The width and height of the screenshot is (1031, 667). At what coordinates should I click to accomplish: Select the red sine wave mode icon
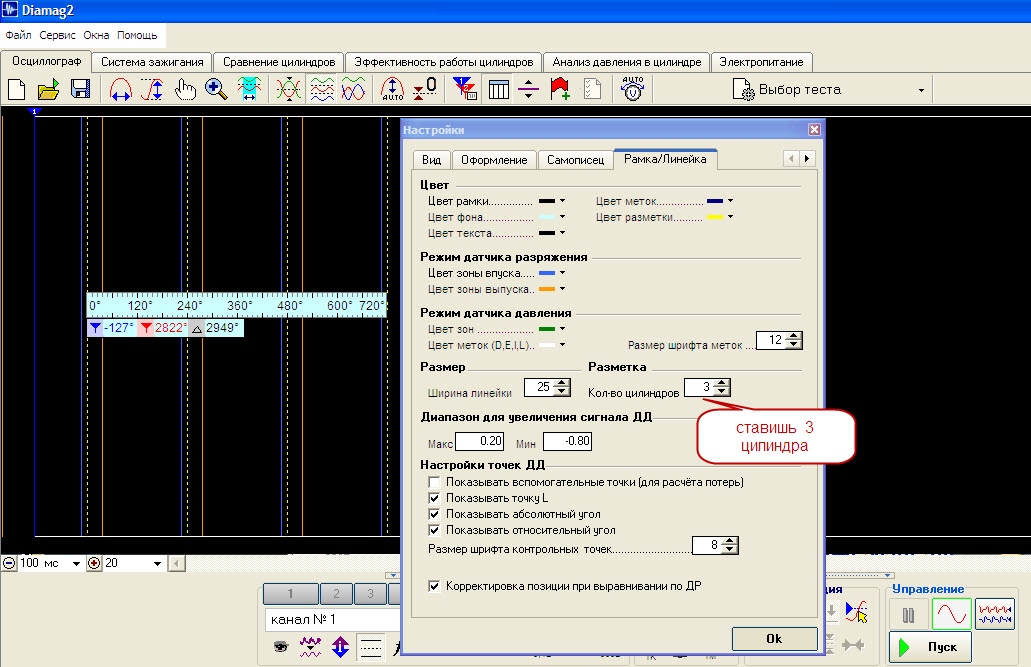pos(951,614)
